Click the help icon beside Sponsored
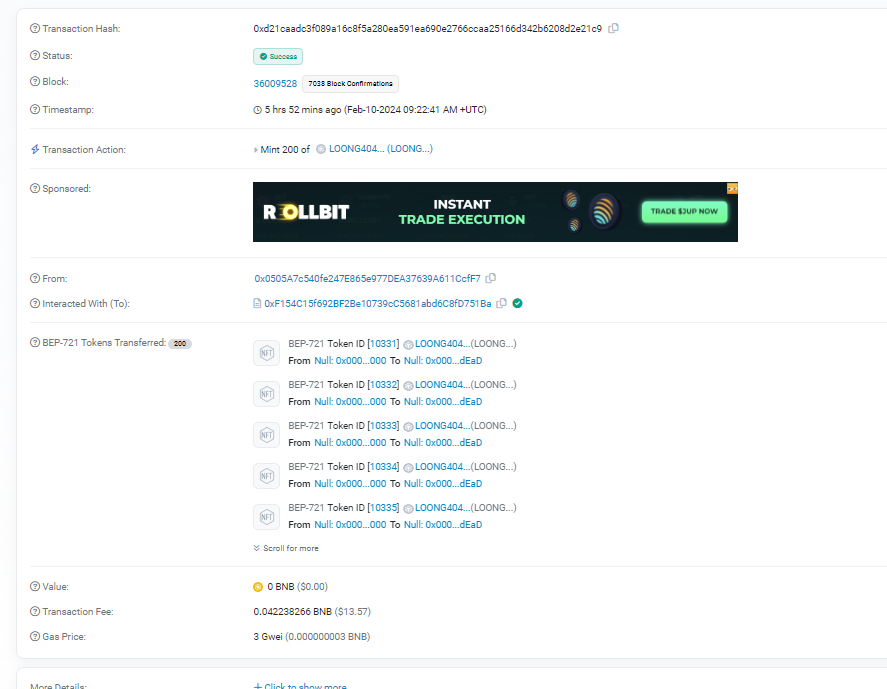Screen dimensions: 887x689 pyautogui.click(x=35, y=188)
